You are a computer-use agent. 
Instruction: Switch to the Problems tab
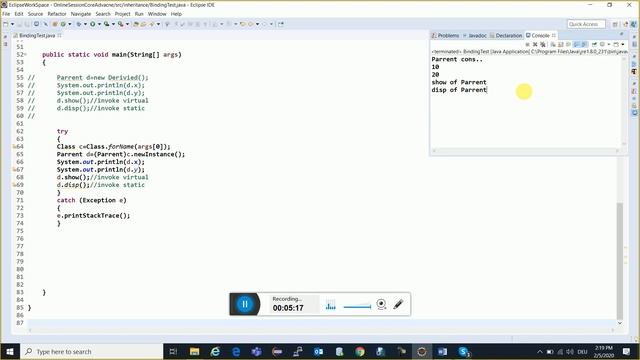coord(446,36)
